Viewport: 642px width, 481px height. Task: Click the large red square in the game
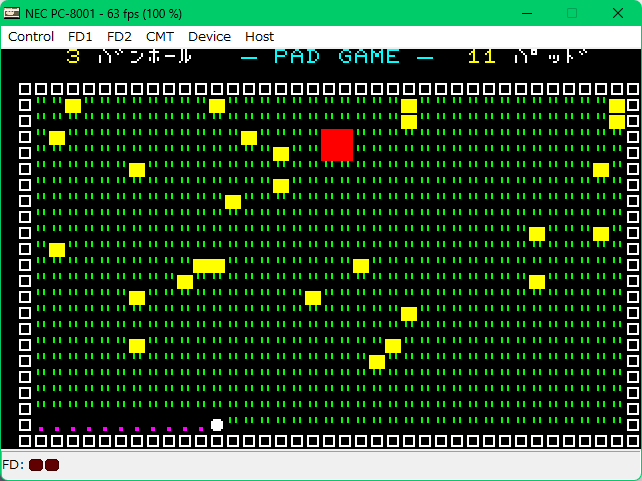(337, 145)
